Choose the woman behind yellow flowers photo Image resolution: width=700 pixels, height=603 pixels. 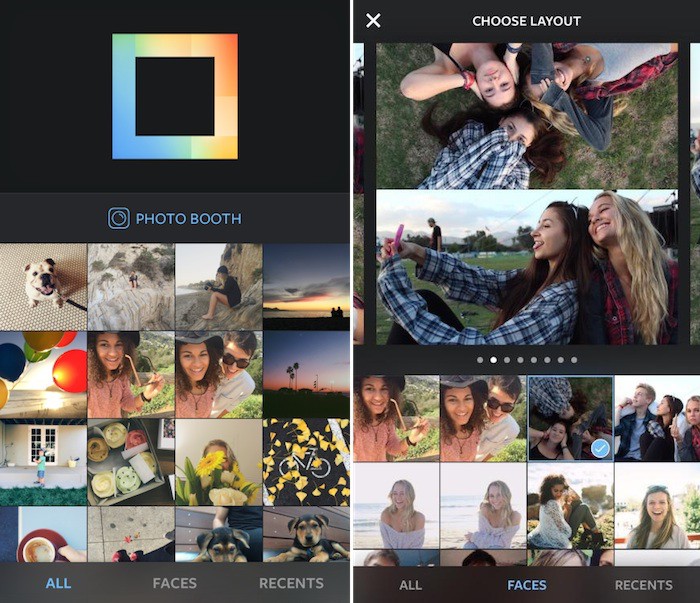point(219,462)
